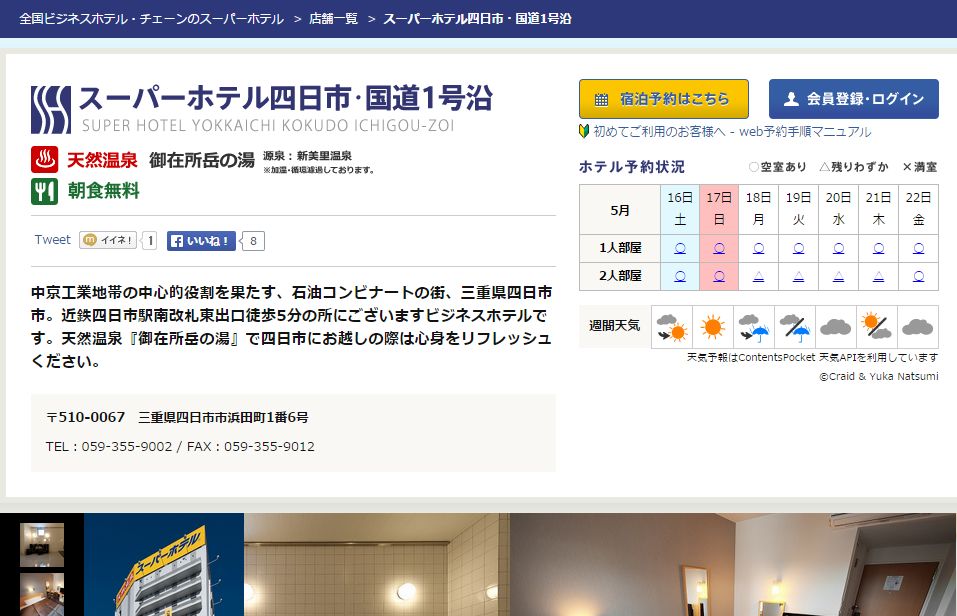
Task: Click the hotel building exterior photo
Action: pyautogui.click(x=164, y=565)
